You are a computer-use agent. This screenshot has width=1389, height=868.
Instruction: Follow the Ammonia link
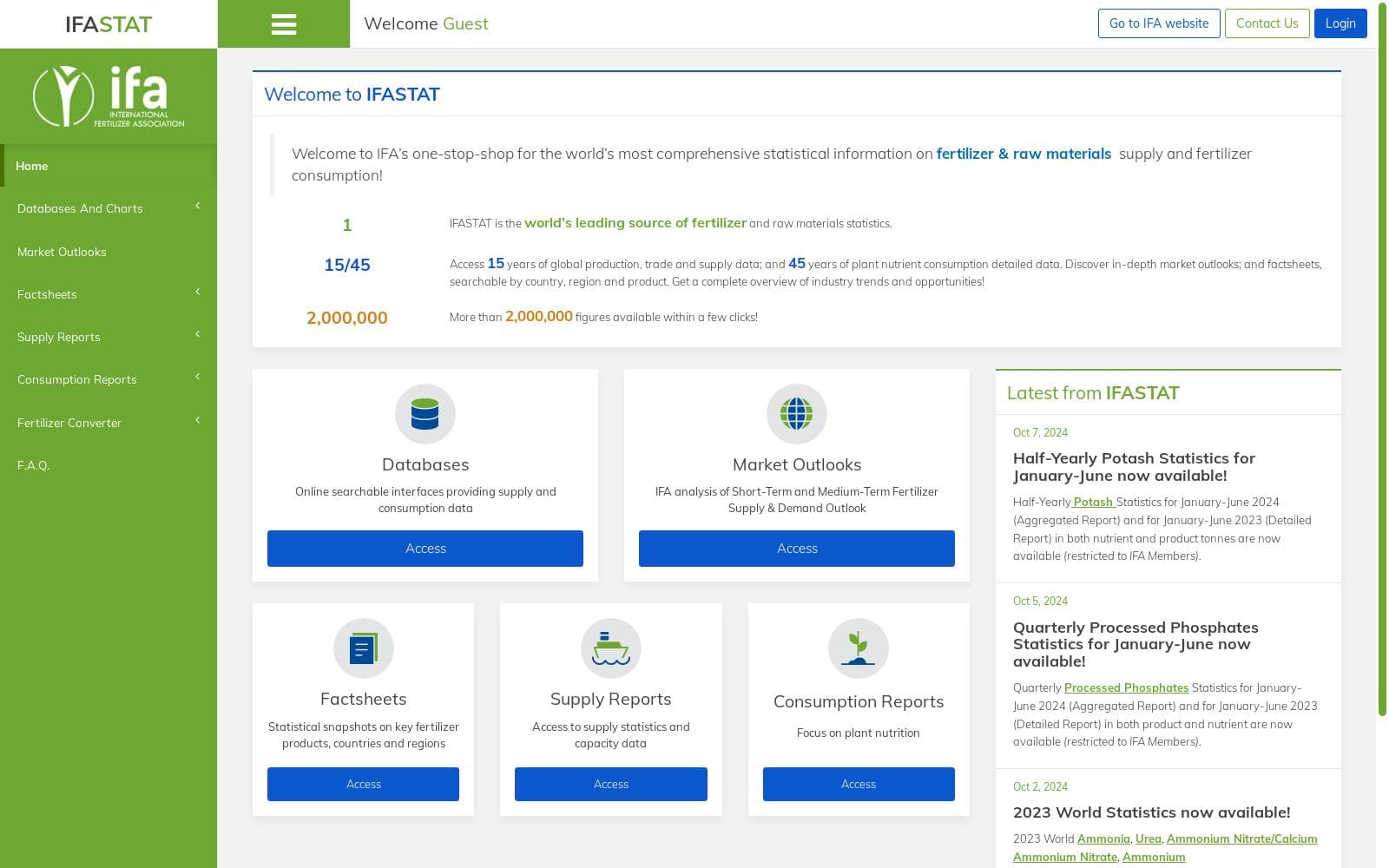(1103, 838)
